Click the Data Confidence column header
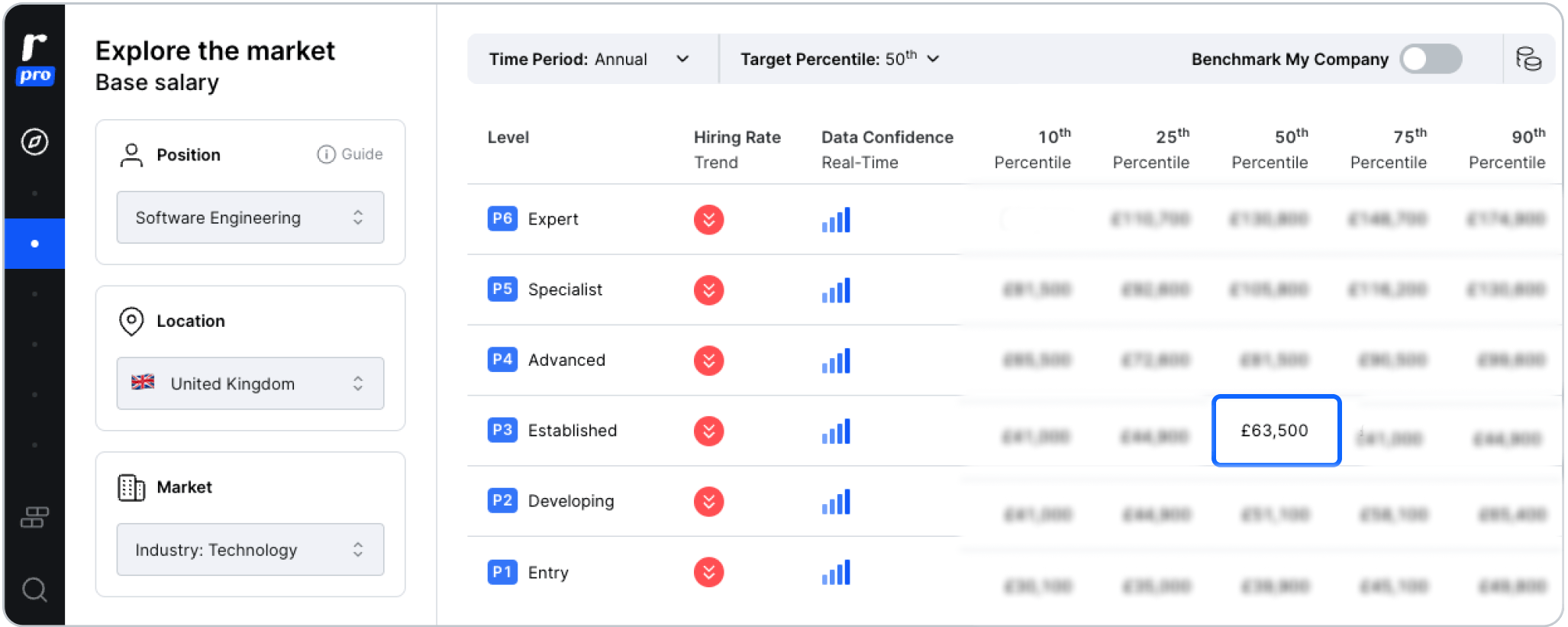Screen dimensions: 1568x627 887,150
